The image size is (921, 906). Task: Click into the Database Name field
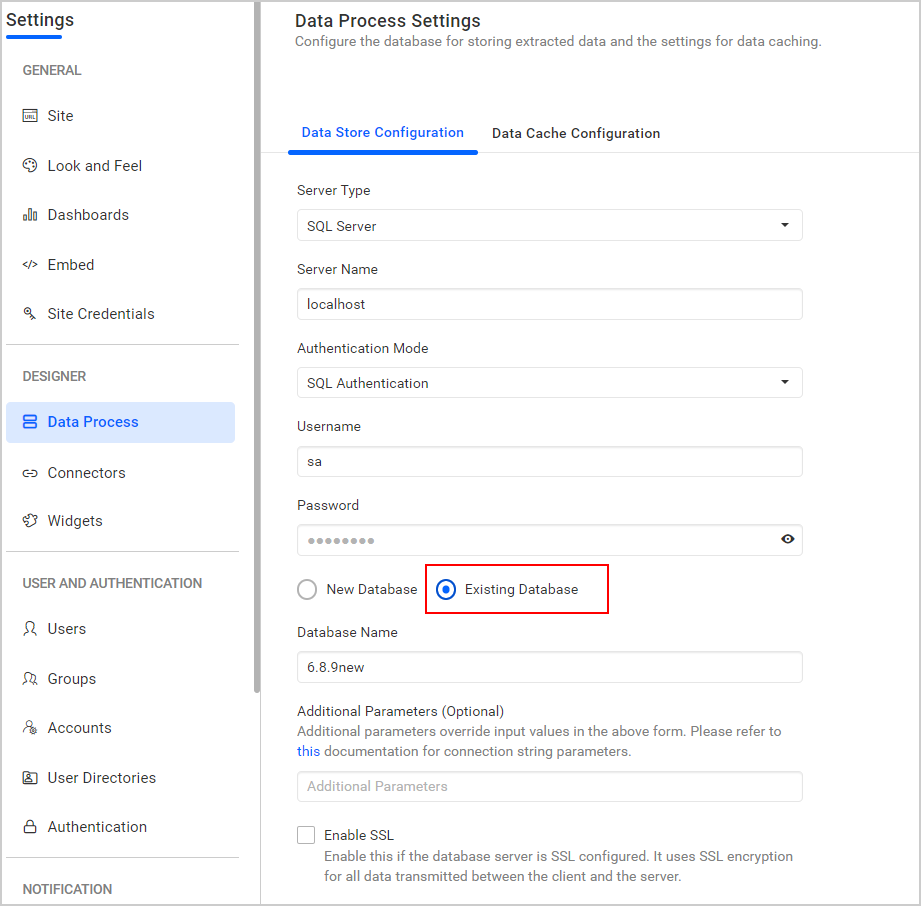(549, 667)
